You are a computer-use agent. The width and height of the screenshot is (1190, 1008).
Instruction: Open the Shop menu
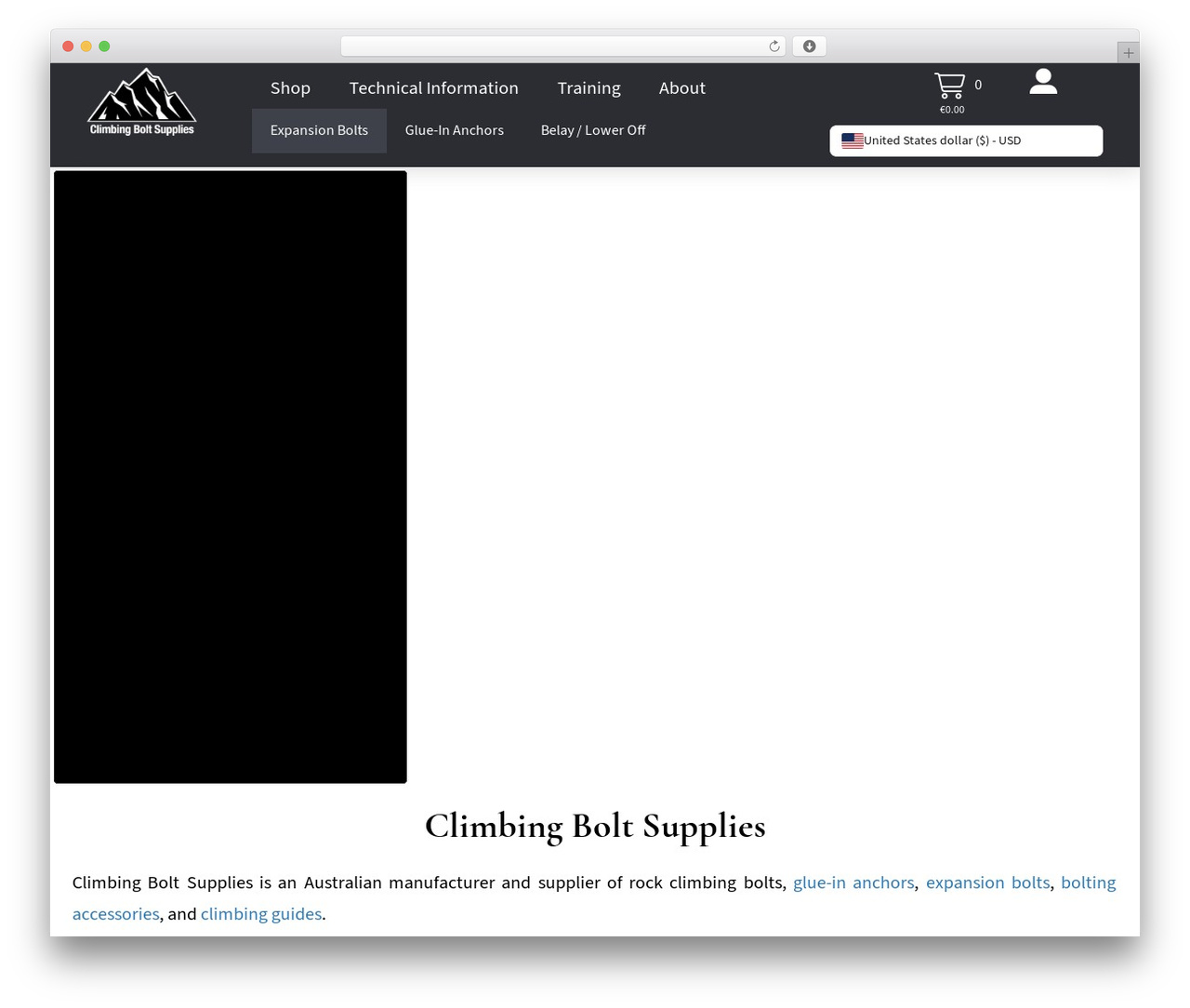click(x=290, y=88)
